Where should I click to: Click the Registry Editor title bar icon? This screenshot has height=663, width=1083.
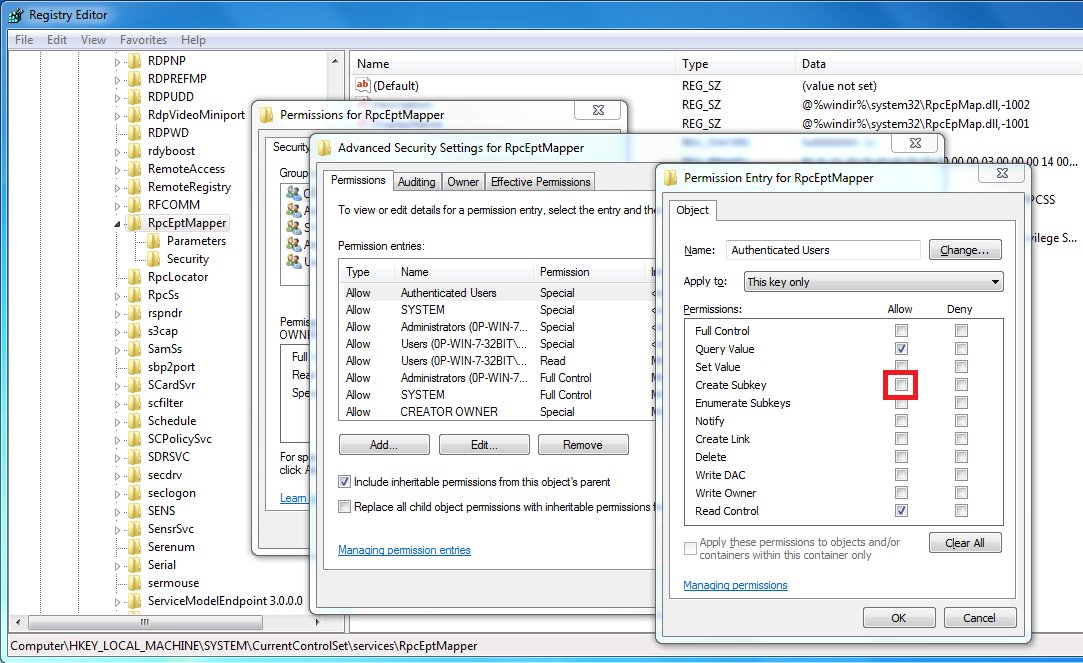coord(16,15)
